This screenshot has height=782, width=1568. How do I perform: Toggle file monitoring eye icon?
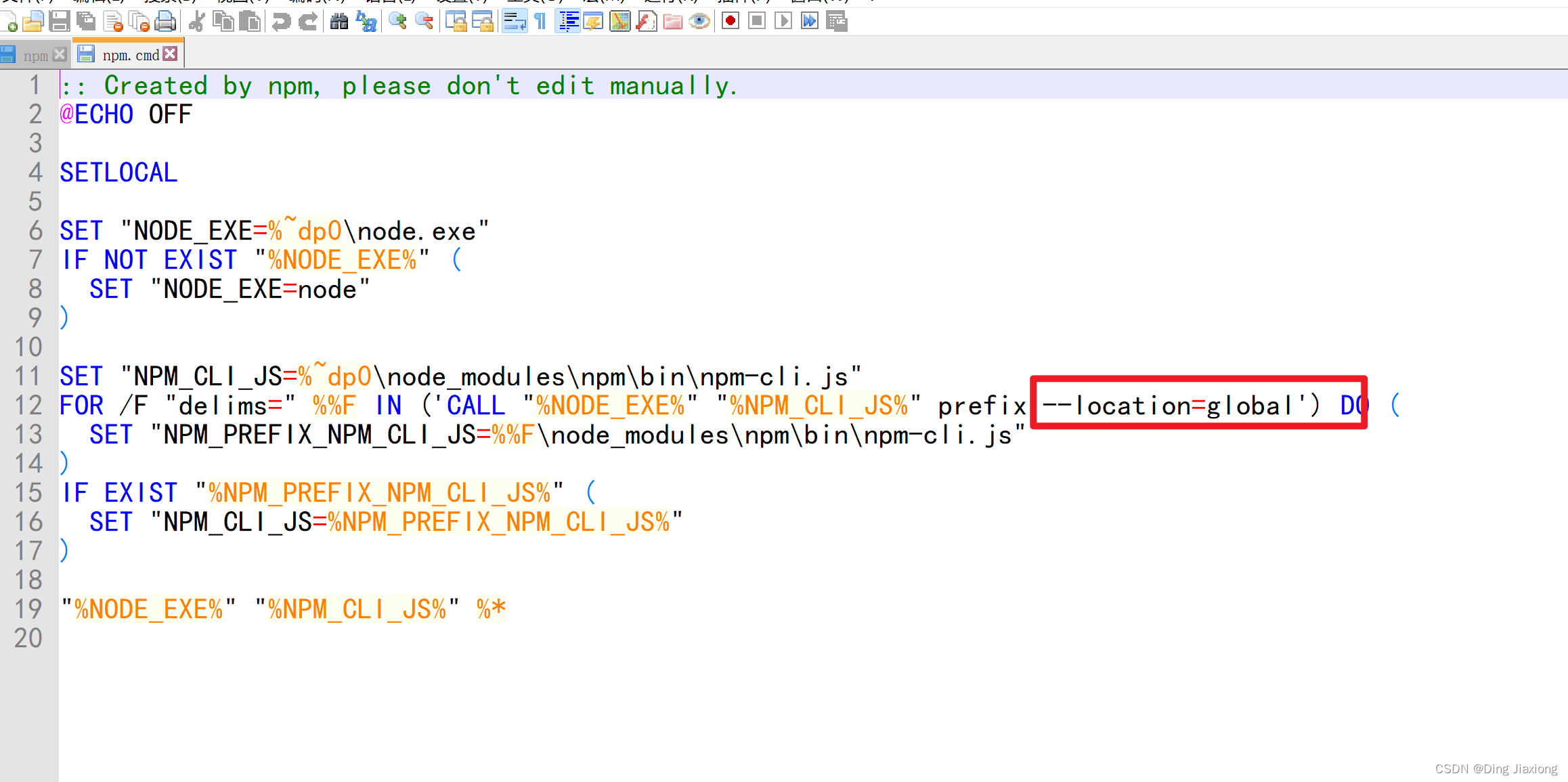[699, 22]
